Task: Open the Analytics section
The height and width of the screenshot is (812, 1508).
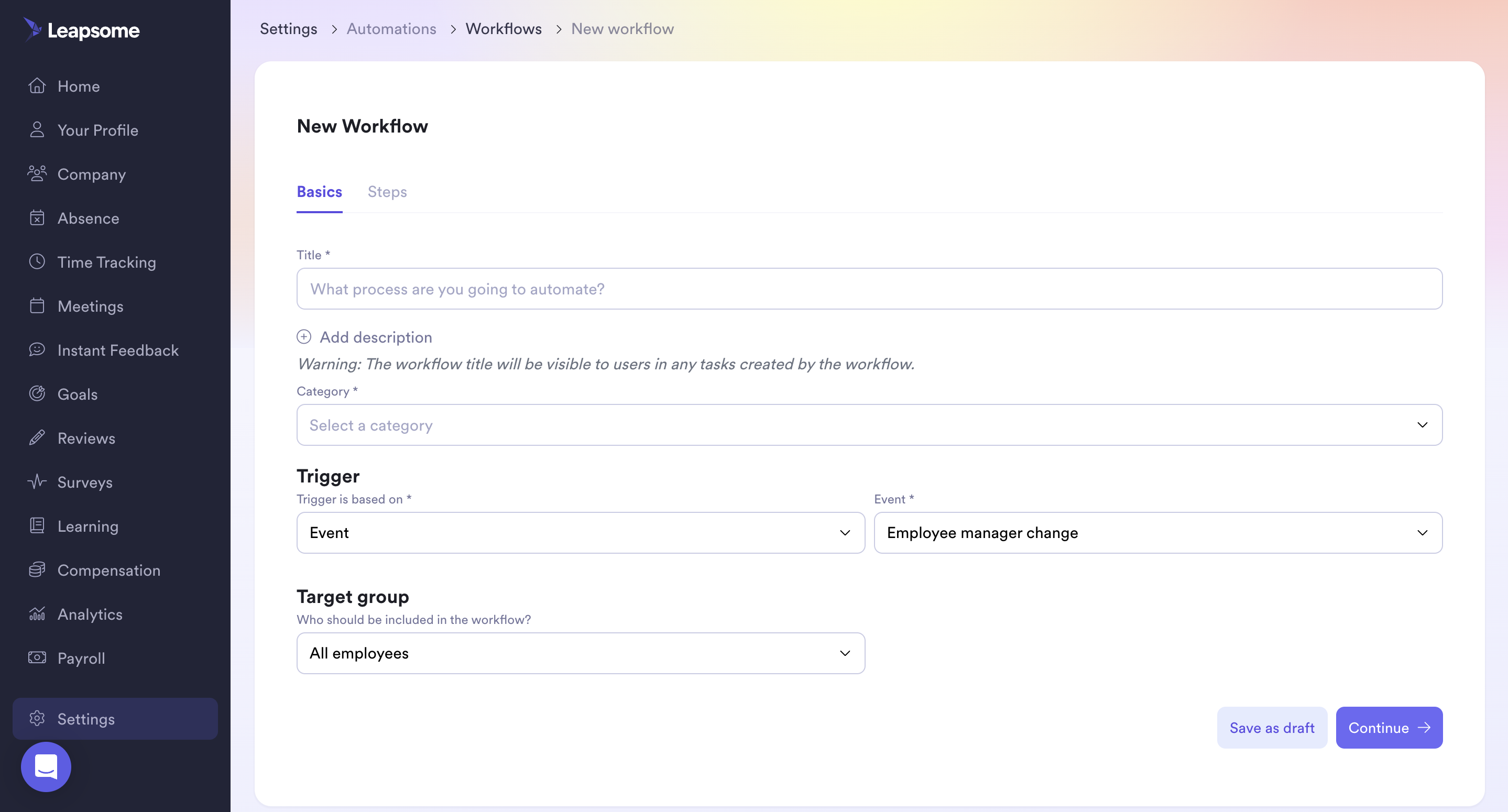Action: click(x=115, y=613)
